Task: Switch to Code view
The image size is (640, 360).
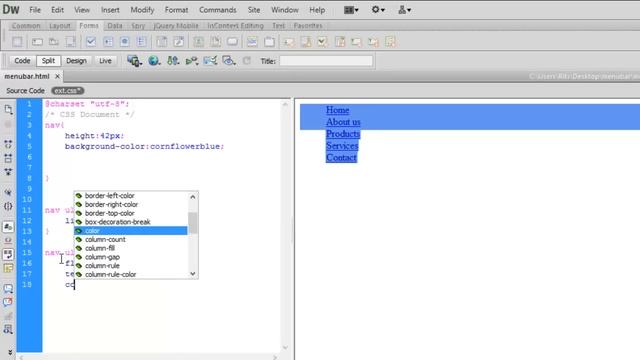Action: pyautogui.click(x=22, y=61)
